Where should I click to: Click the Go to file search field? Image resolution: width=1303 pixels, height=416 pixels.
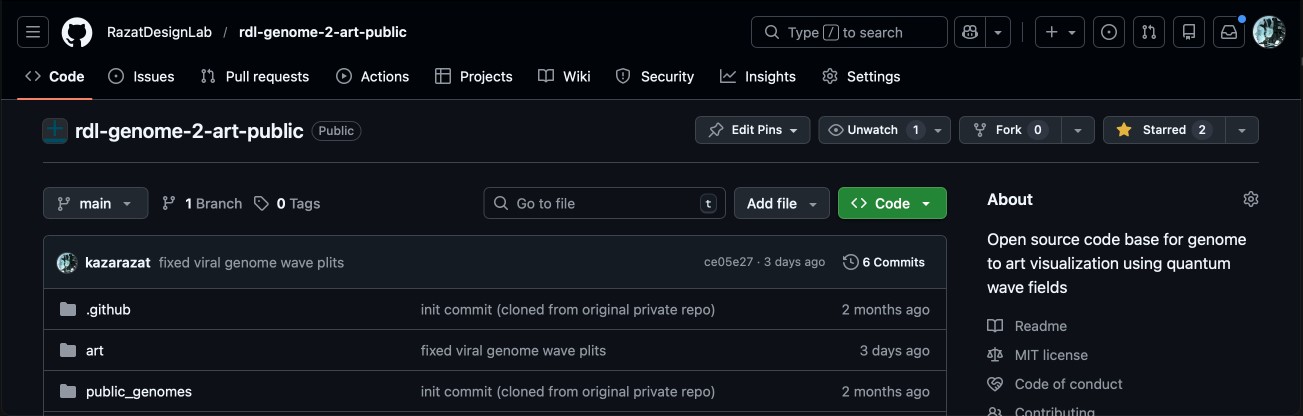603,203
